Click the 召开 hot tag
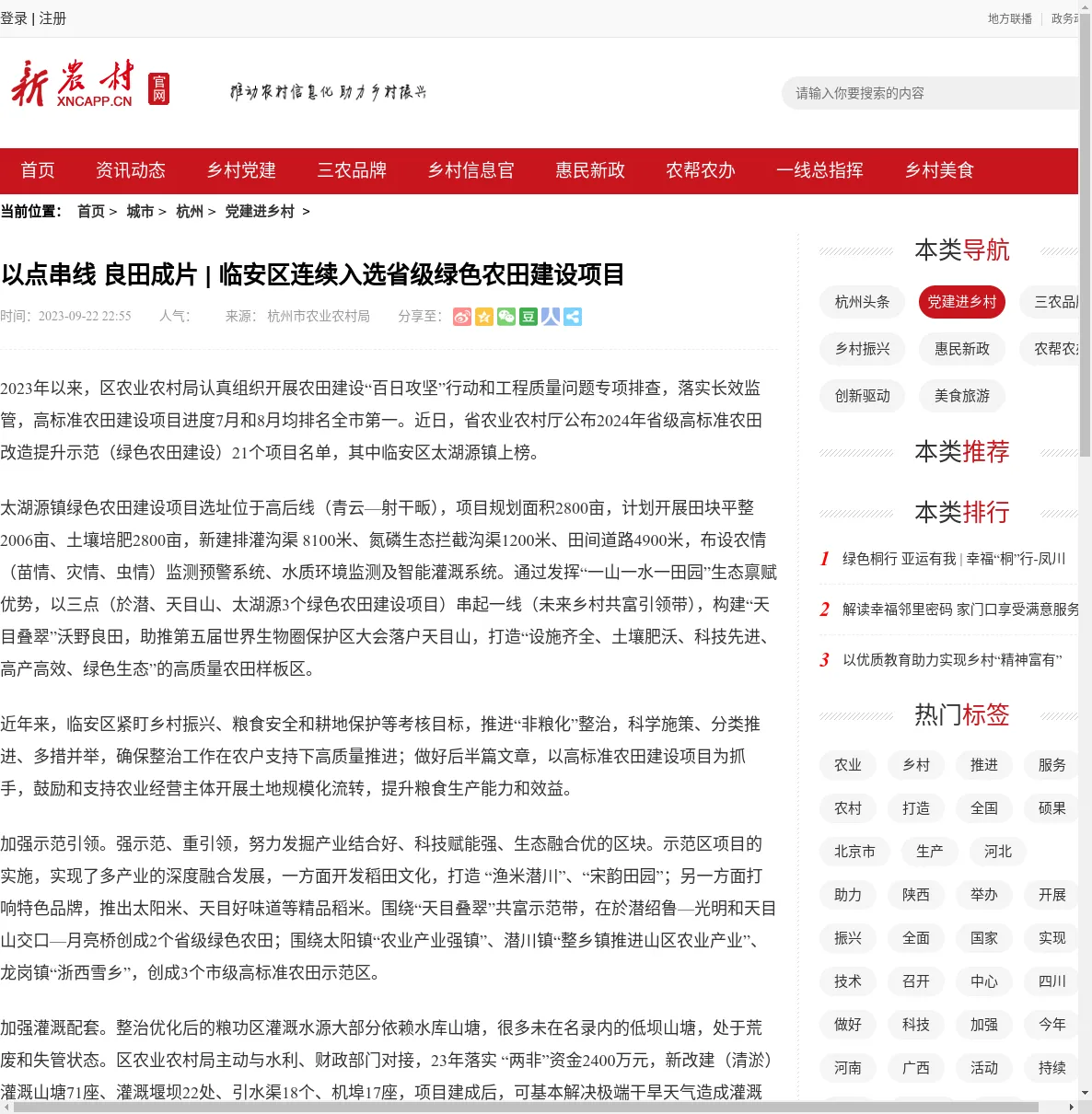 point(916,981)
